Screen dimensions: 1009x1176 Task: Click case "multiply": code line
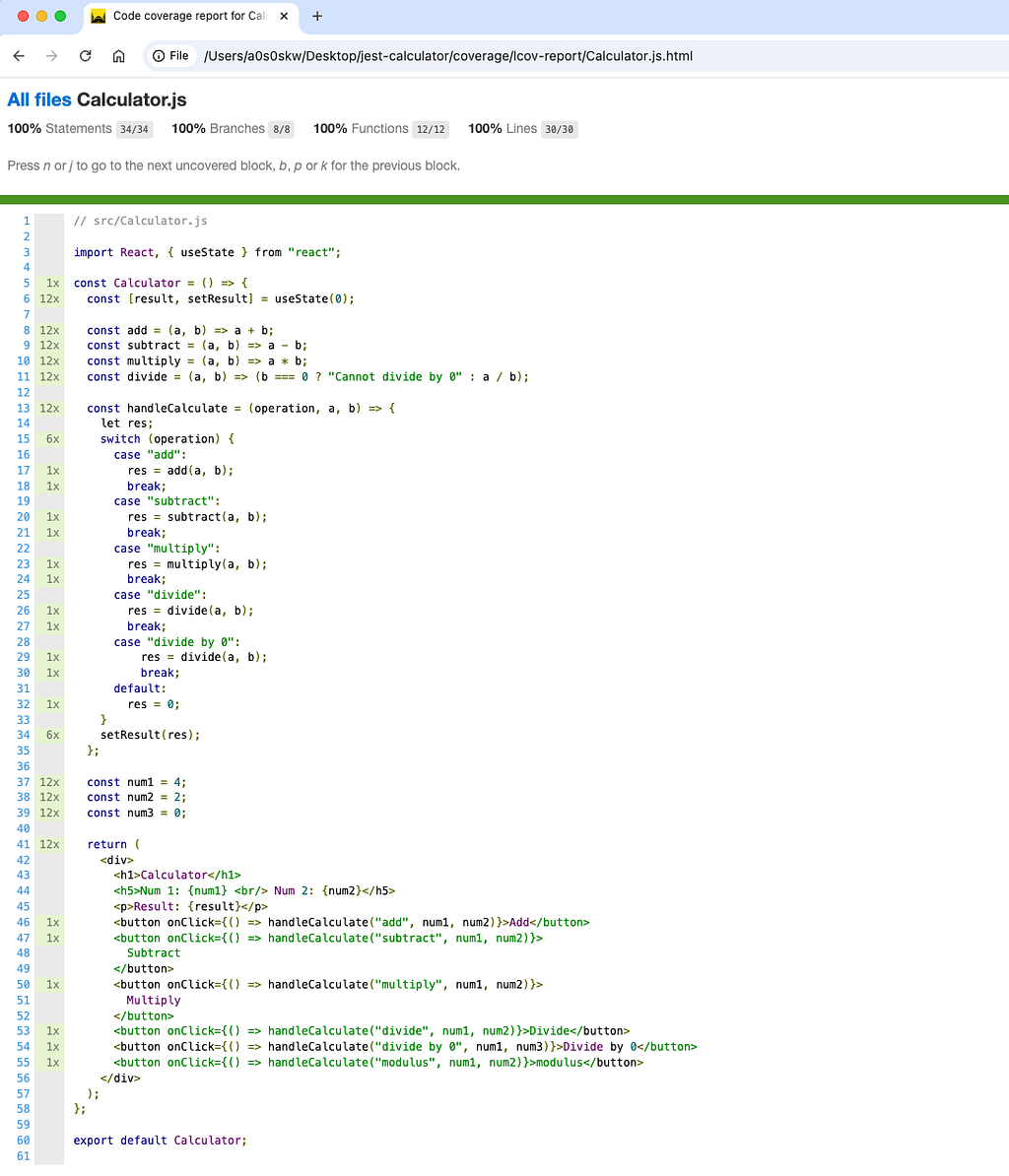(167, 549)
